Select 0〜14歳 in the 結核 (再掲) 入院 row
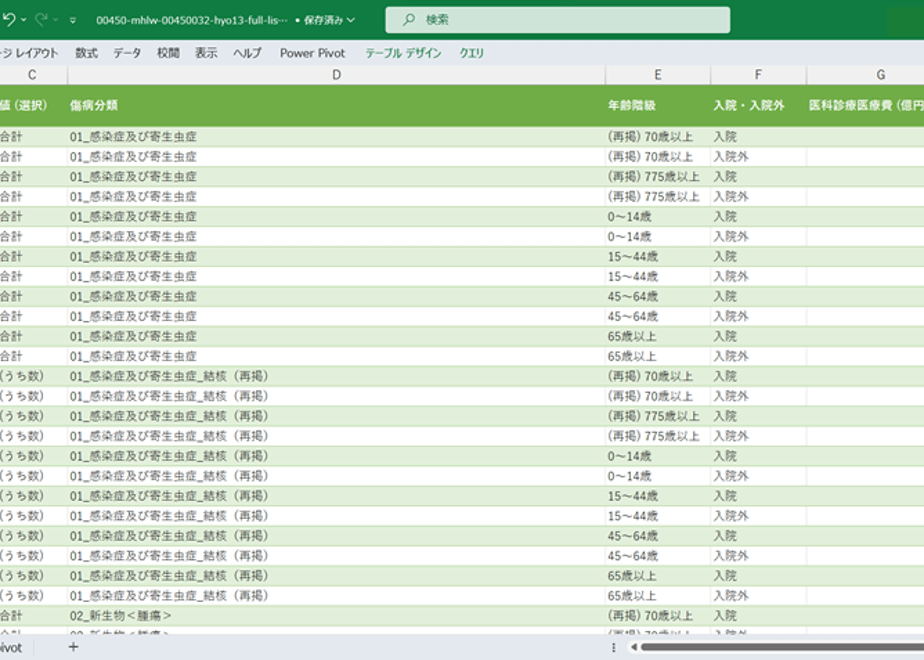924x660 pixels. pos(658,456)
